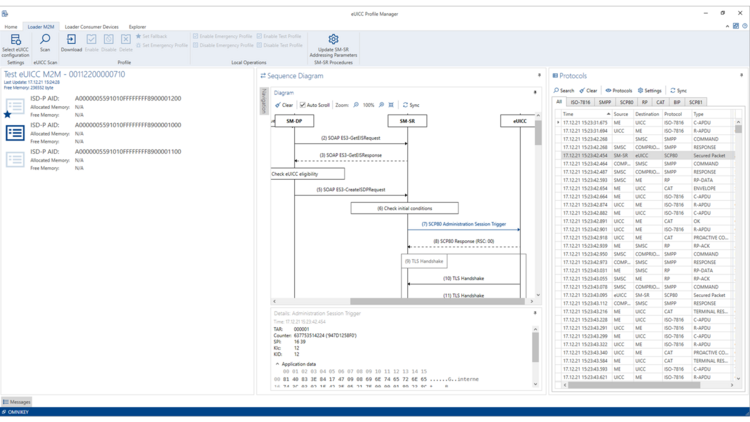This screenshot has width=750, height=422.
Task: Pin the Diagram sub-panel
Action: pyautogui.click(x=535, y=92)
